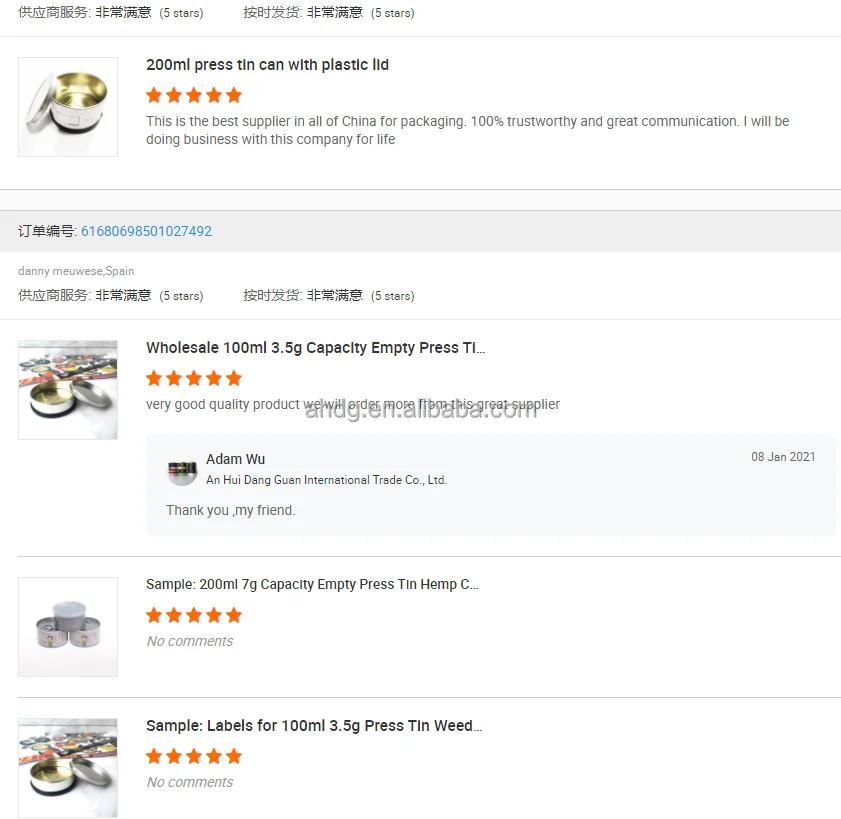This screenshot has height=819, width=841.
Task: Open Wholesale 100ml 3.5g Capacity product title
Action: pos(315,348)
